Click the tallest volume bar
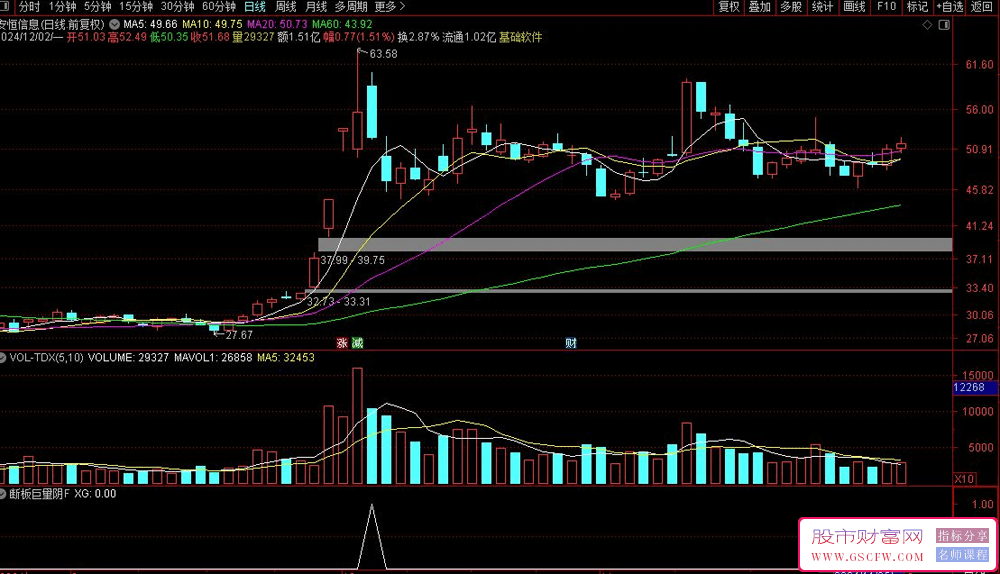1000x574 pixels. pyautogui.click(x=357, y=425)
